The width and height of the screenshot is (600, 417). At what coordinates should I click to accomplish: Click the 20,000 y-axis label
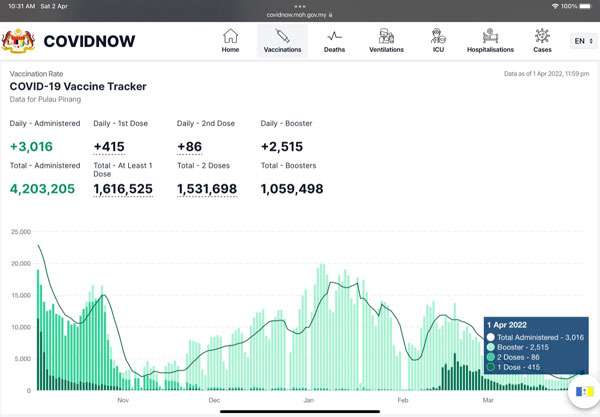click(21, 264)
